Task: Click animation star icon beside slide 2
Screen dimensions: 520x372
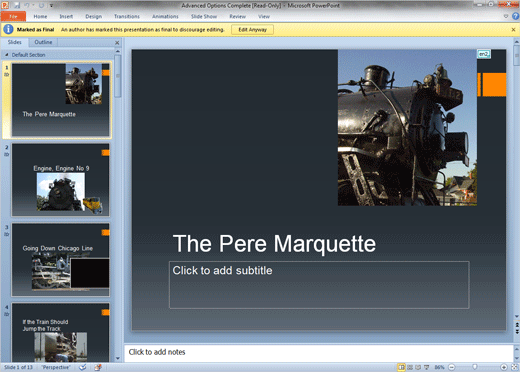Action: (x=7, y=154)
